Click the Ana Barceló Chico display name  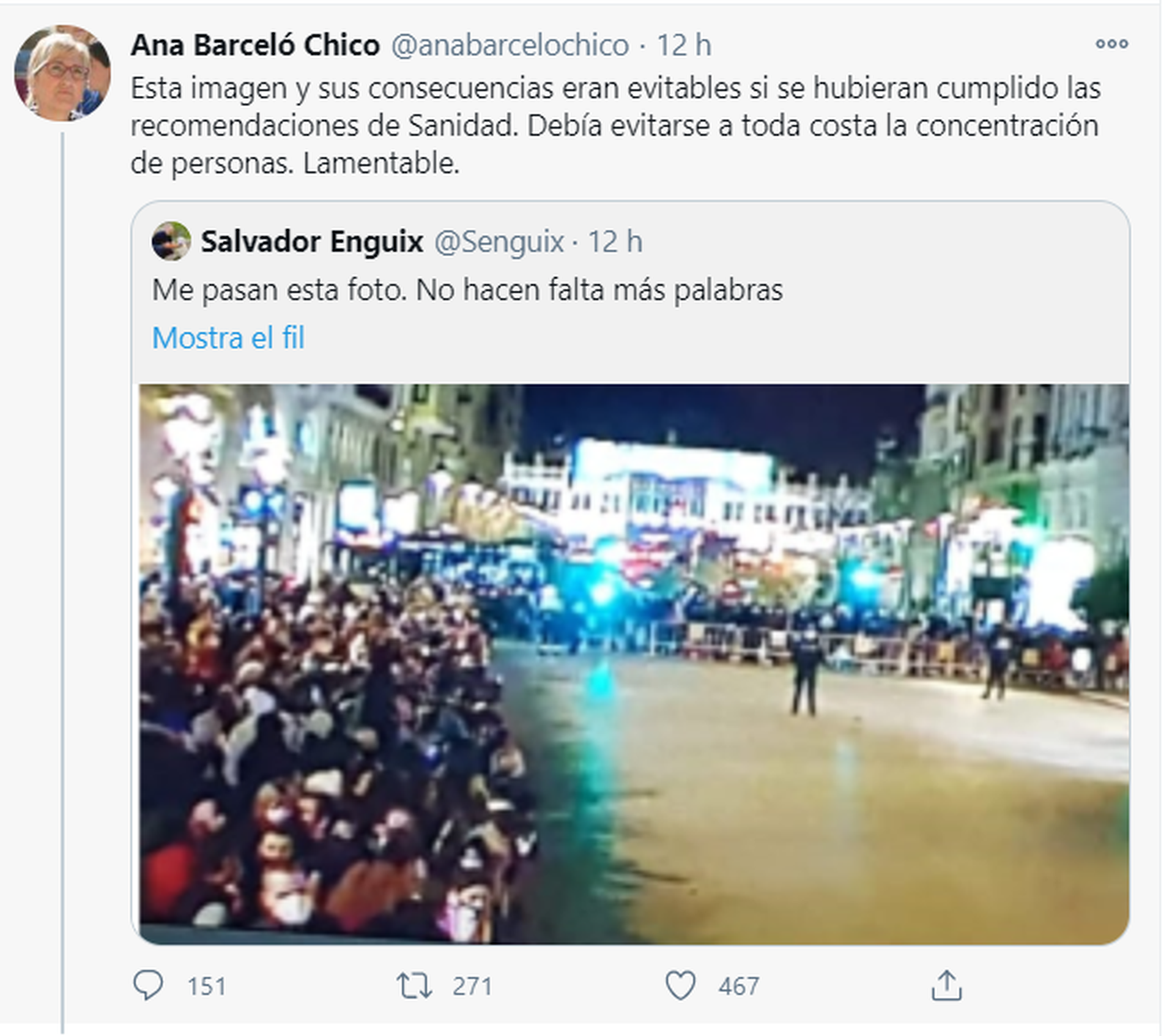(255, 45)
